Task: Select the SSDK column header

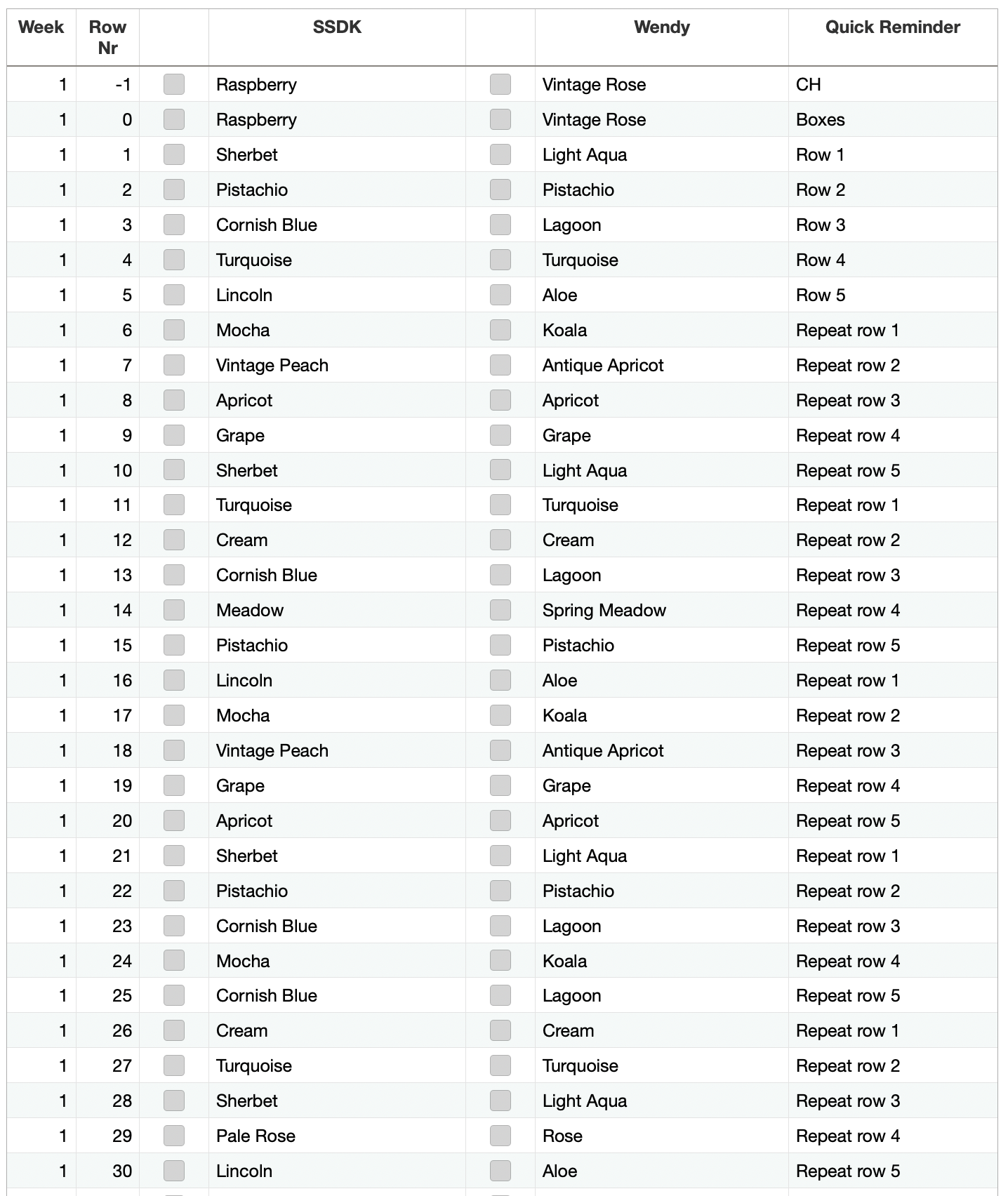Action: [337, 27]
